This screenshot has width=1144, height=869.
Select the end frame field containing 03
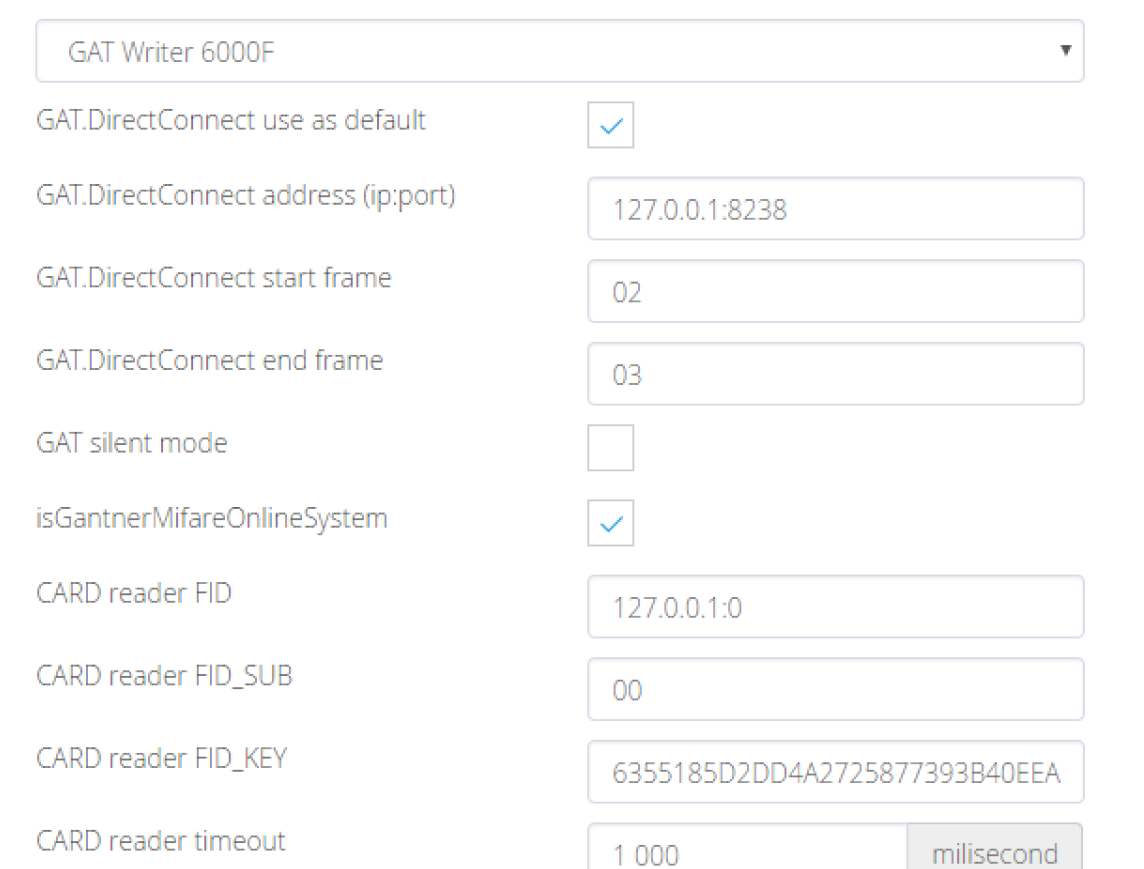835,374
